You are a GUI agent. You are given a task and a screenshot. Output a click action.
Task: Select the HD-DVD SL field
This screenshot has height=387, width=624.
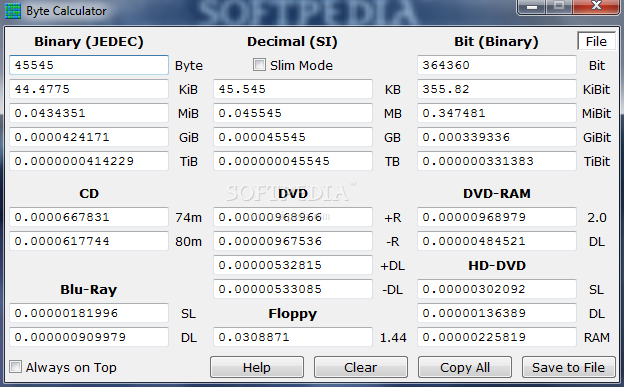coord(497,289)
